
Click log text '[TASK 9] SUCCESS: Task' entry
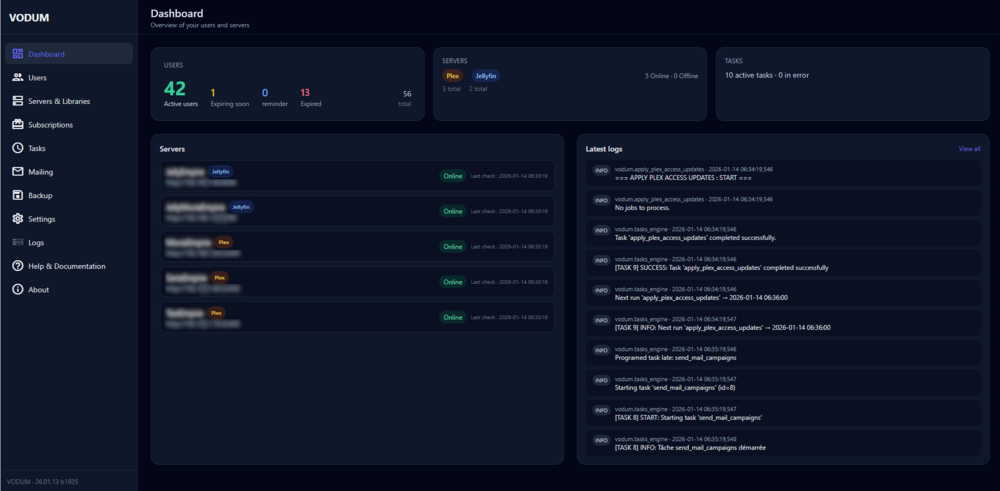pos(721,268)
